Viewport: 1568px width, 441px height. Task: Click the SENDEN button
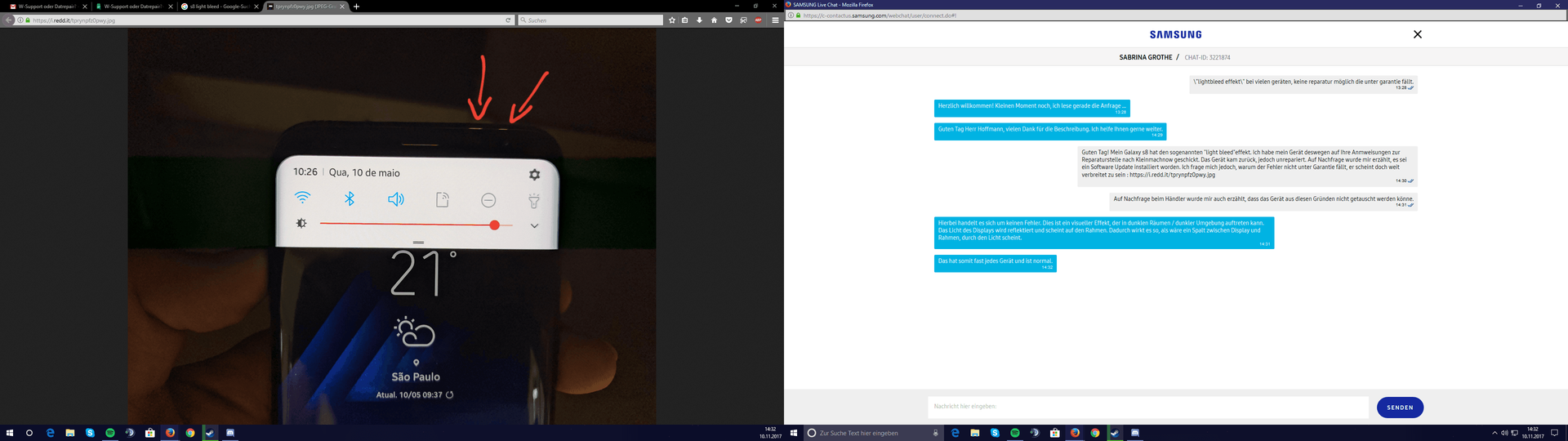(x=1400, y=408)
